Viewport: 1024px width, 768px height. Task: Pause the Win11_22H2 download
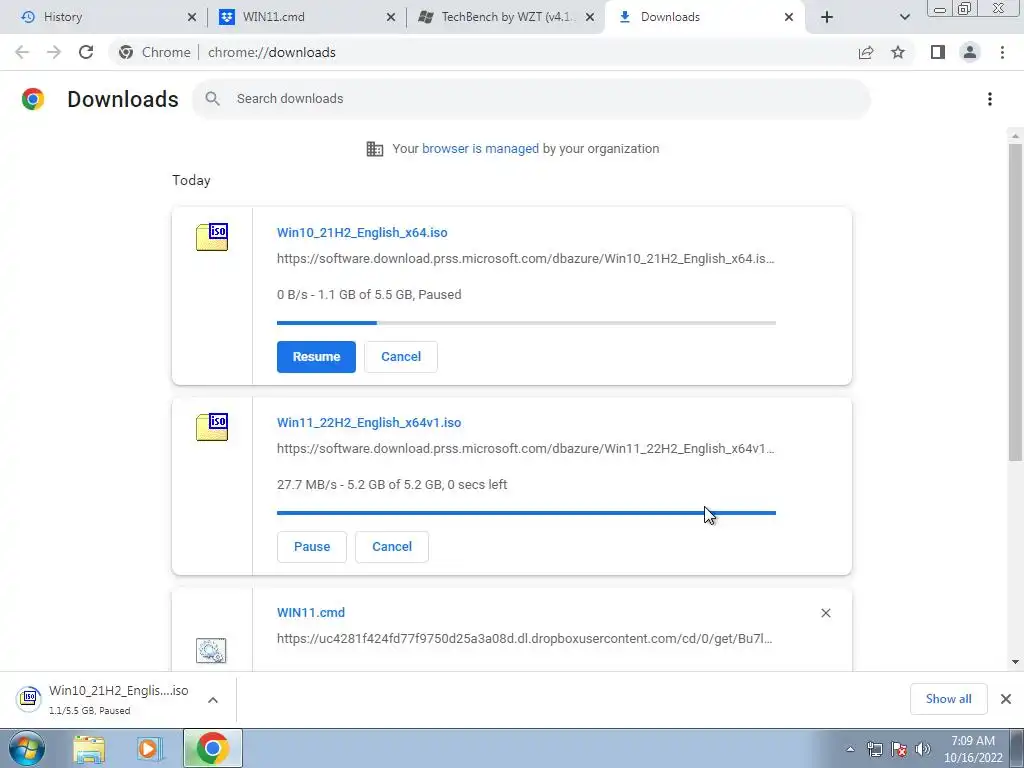(312, 547)
